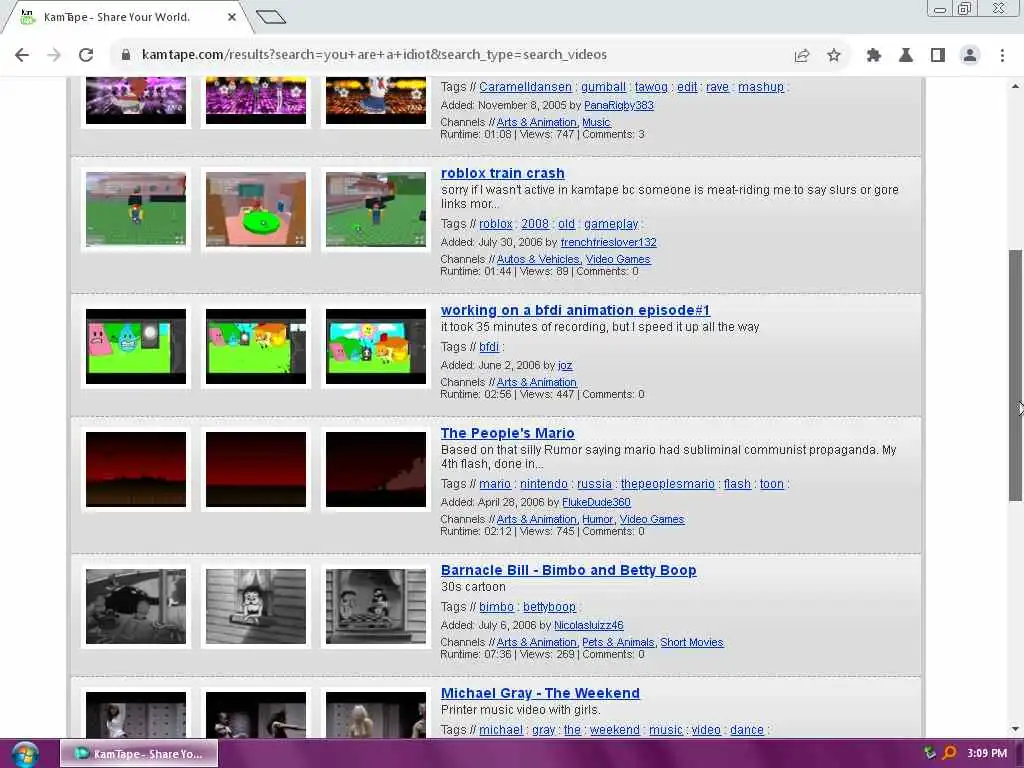Viewport: 1024px width, 768px height.
Task: Open the Pets & Animals channel
Action: tap(618, 642)
